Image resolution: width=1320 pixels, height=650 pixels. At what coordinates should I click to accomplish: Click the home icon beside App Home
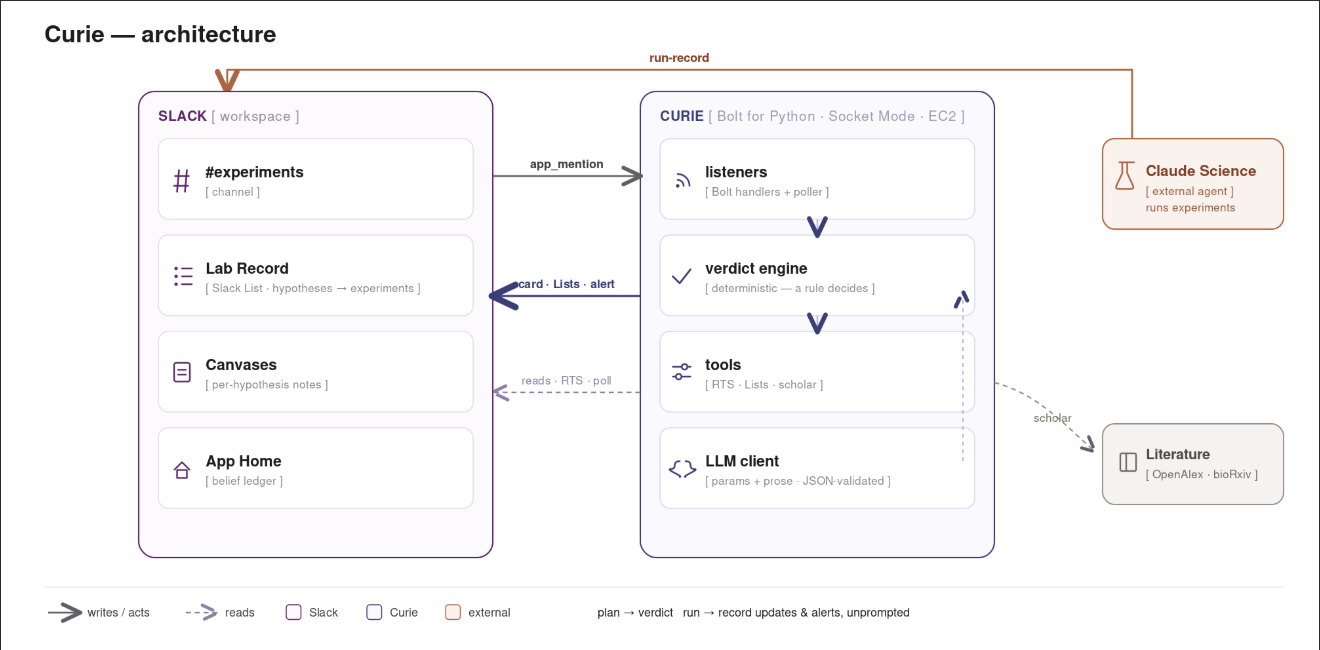[182, 470]
